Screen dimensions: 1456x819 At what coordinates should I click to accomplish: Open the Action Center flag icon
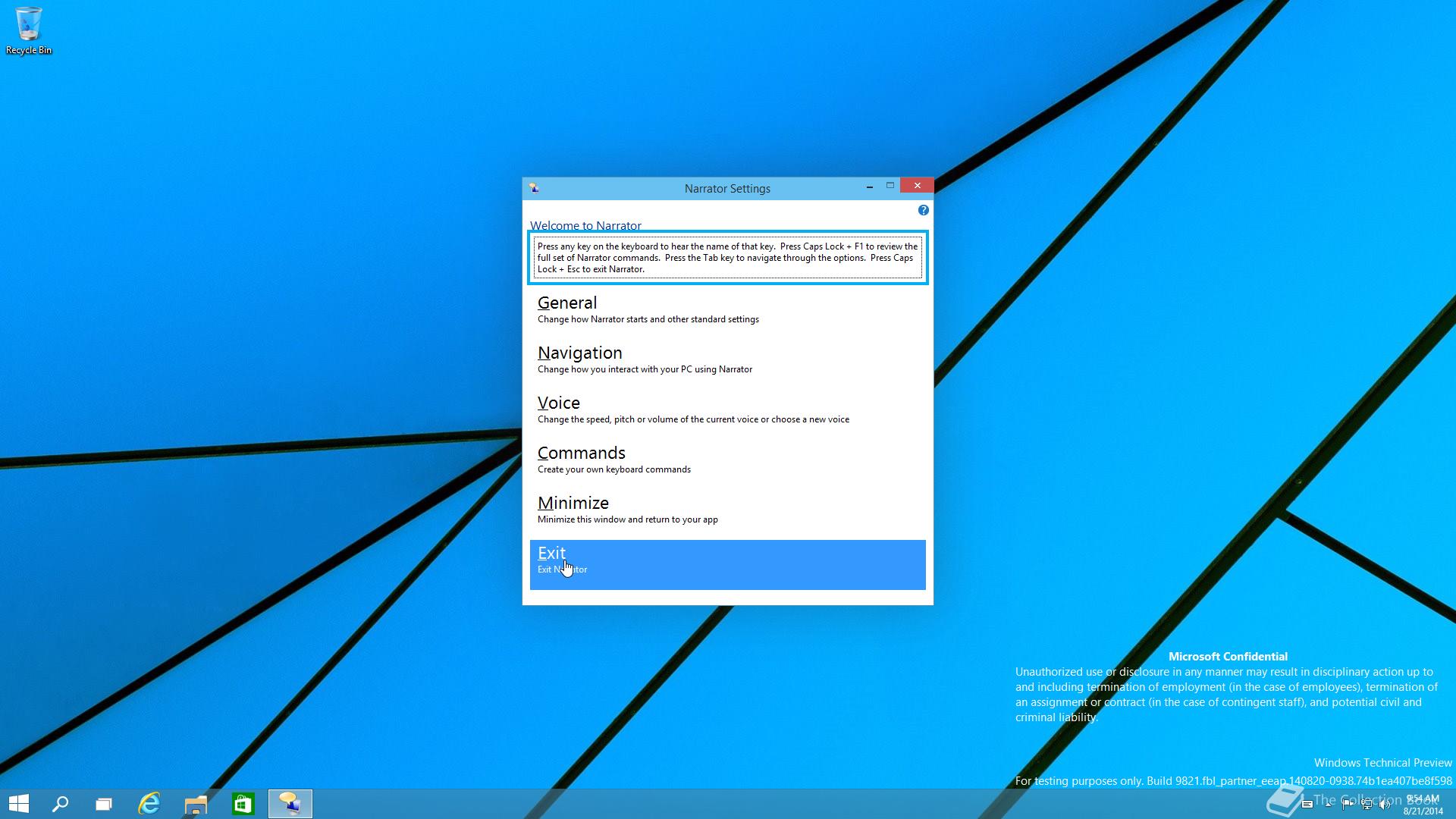(x=1348, y=805)
